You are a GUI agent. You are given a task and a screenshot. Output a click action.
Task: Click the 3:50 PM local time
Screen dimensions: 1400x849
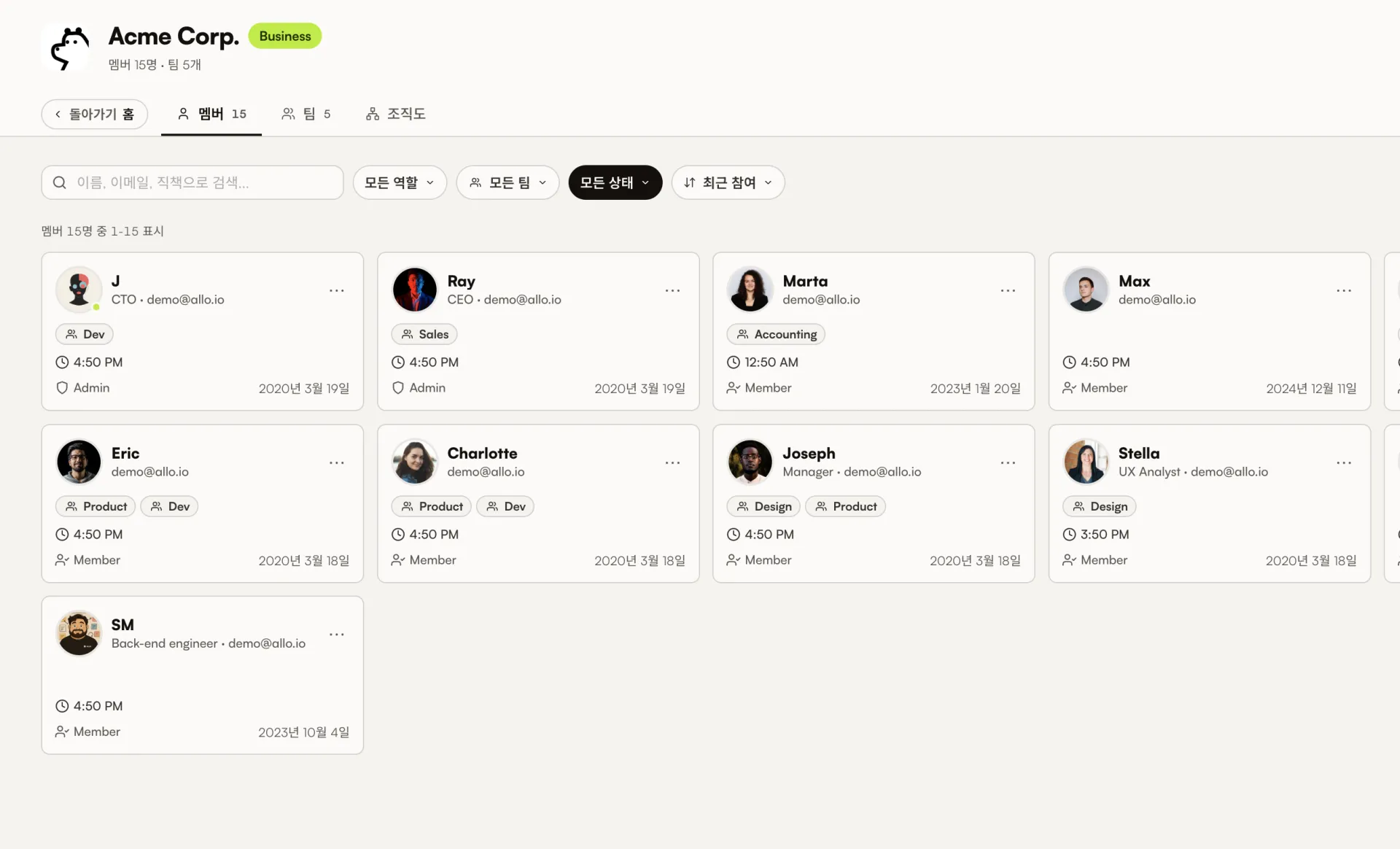(x=1105, y=534)
